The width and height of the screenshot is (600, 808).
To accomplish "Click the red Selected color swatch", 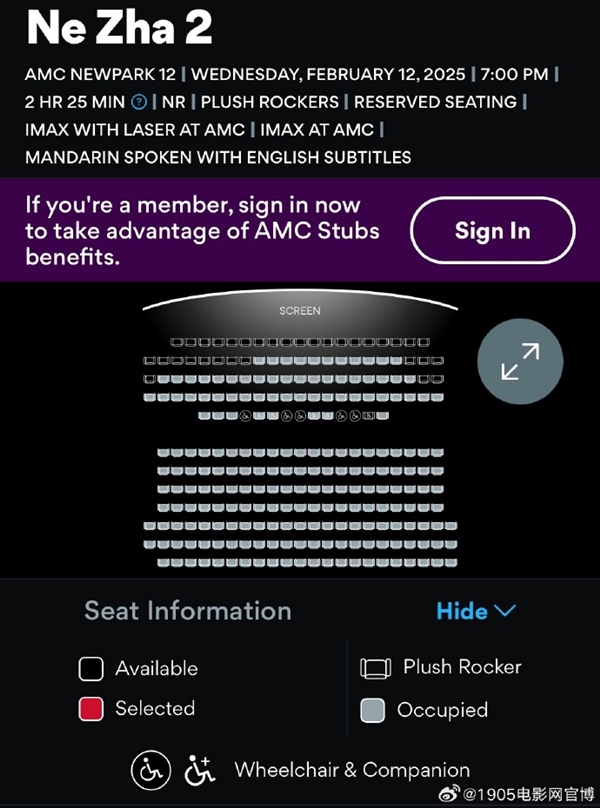I will pyautogui.click(x=91, y=709).
